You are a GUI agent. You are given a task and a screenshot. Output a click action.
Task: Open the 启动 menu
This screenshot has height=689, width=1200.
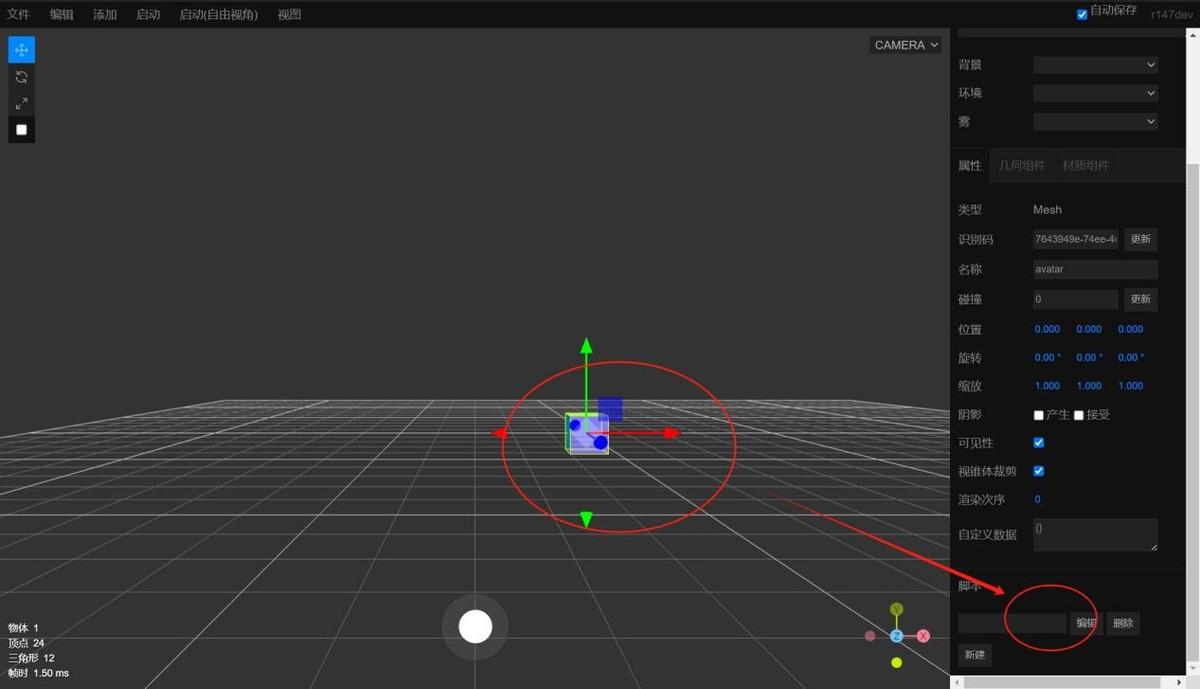pos(148,14)
